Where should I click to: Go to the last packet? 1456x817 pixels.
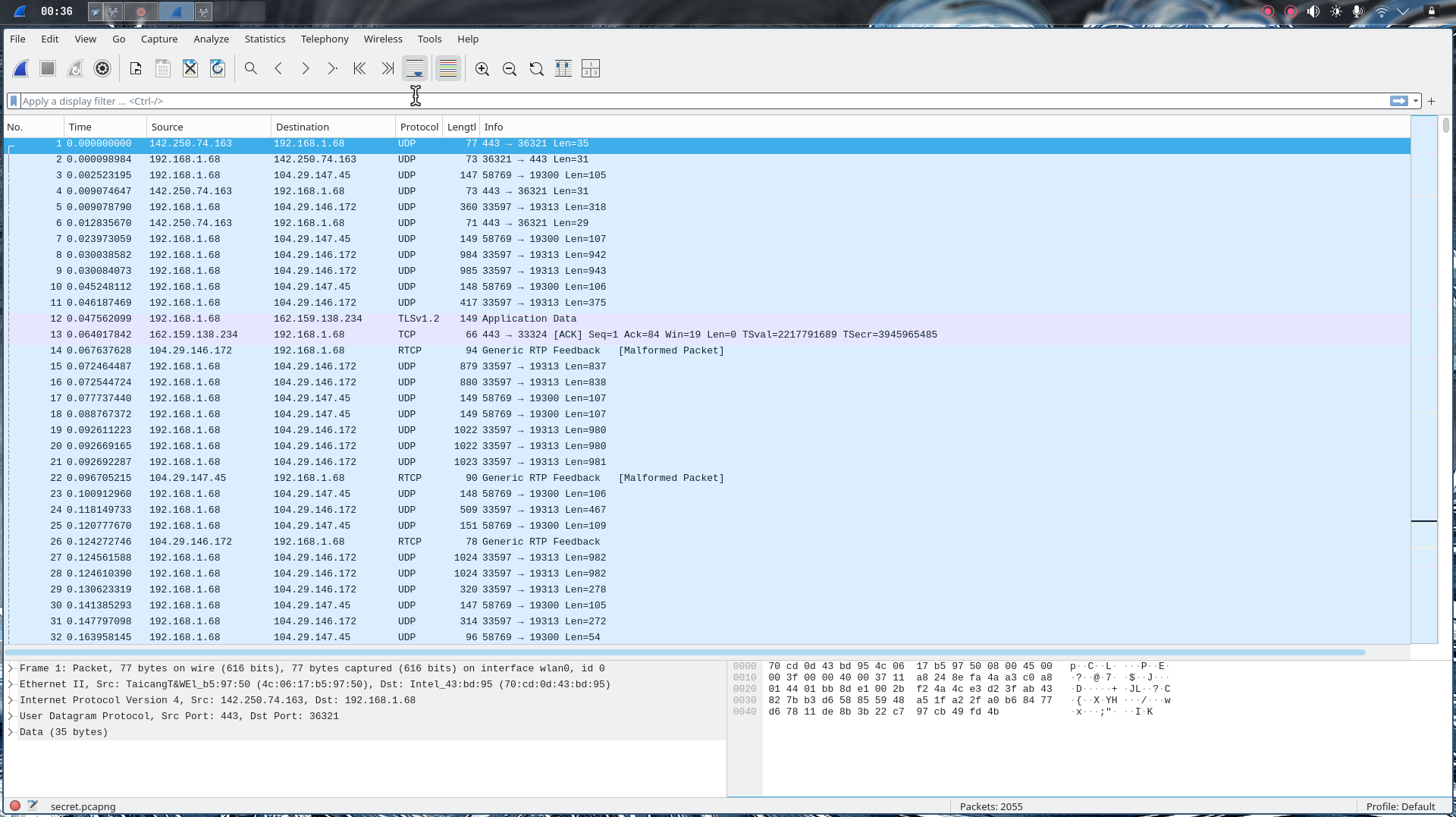(388, 68)
